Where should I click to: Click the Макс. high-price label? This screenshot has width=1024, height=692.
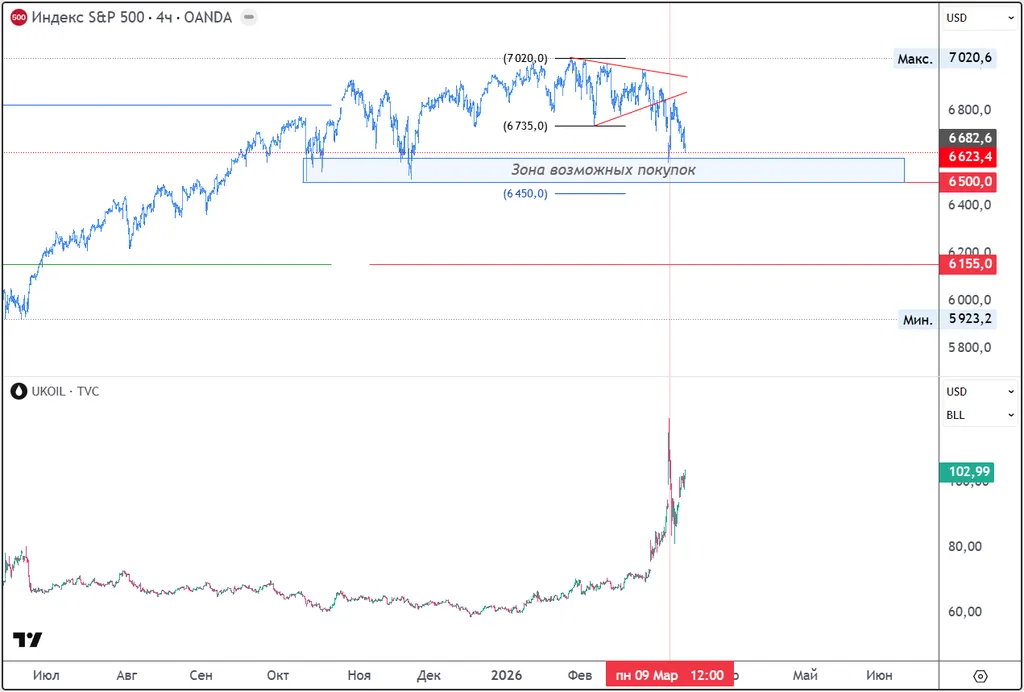point(915,59)
